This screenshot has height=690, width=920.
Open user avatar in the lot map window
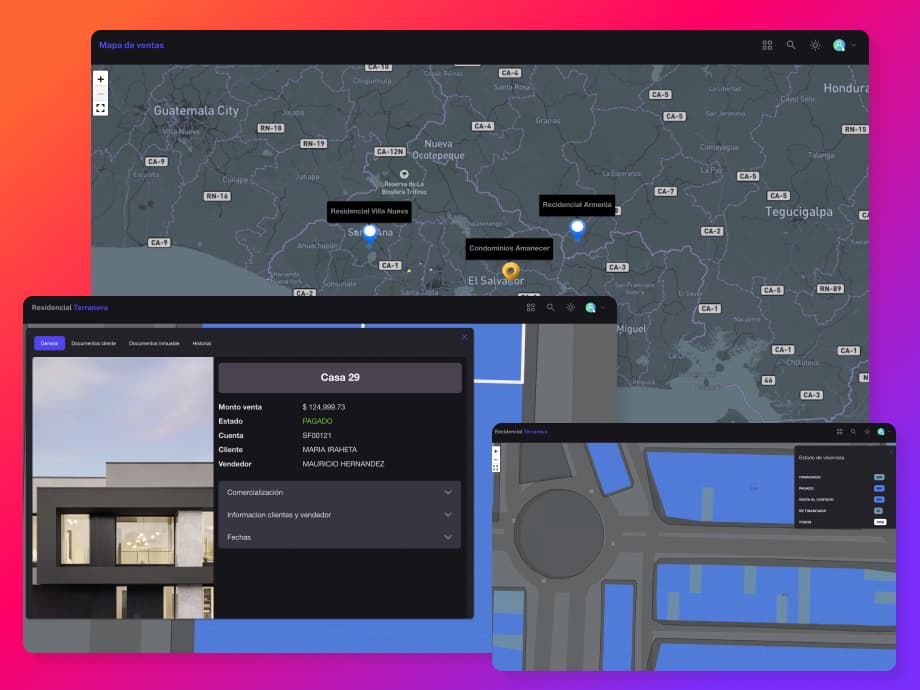[881, 432]
